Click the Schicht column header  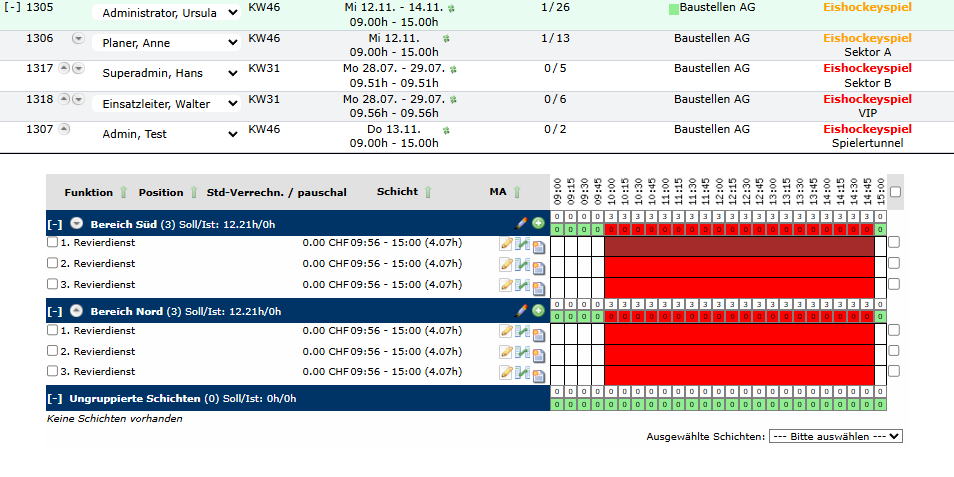point(397,192)
